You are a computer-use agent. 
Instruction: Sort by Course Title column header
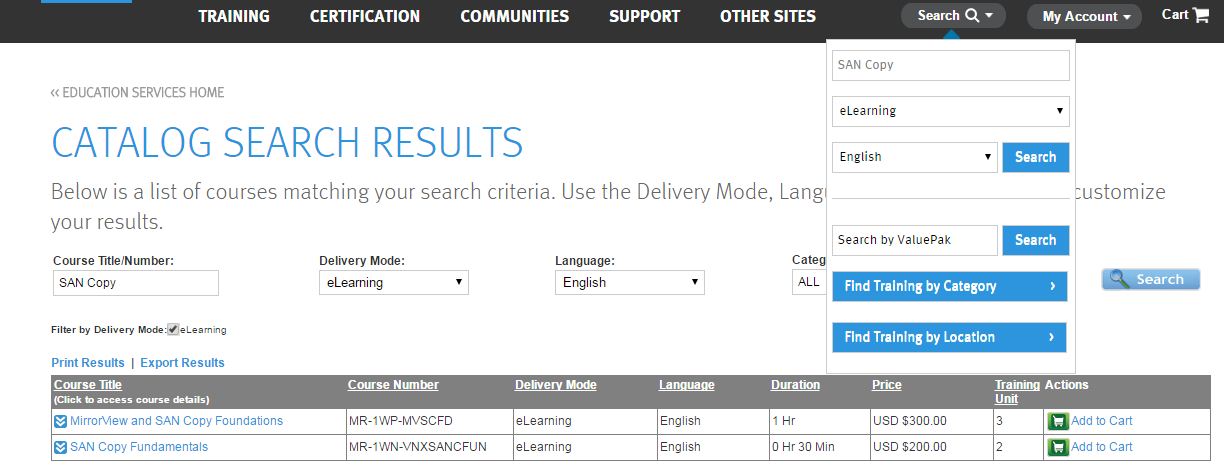(x=88, y=385)
